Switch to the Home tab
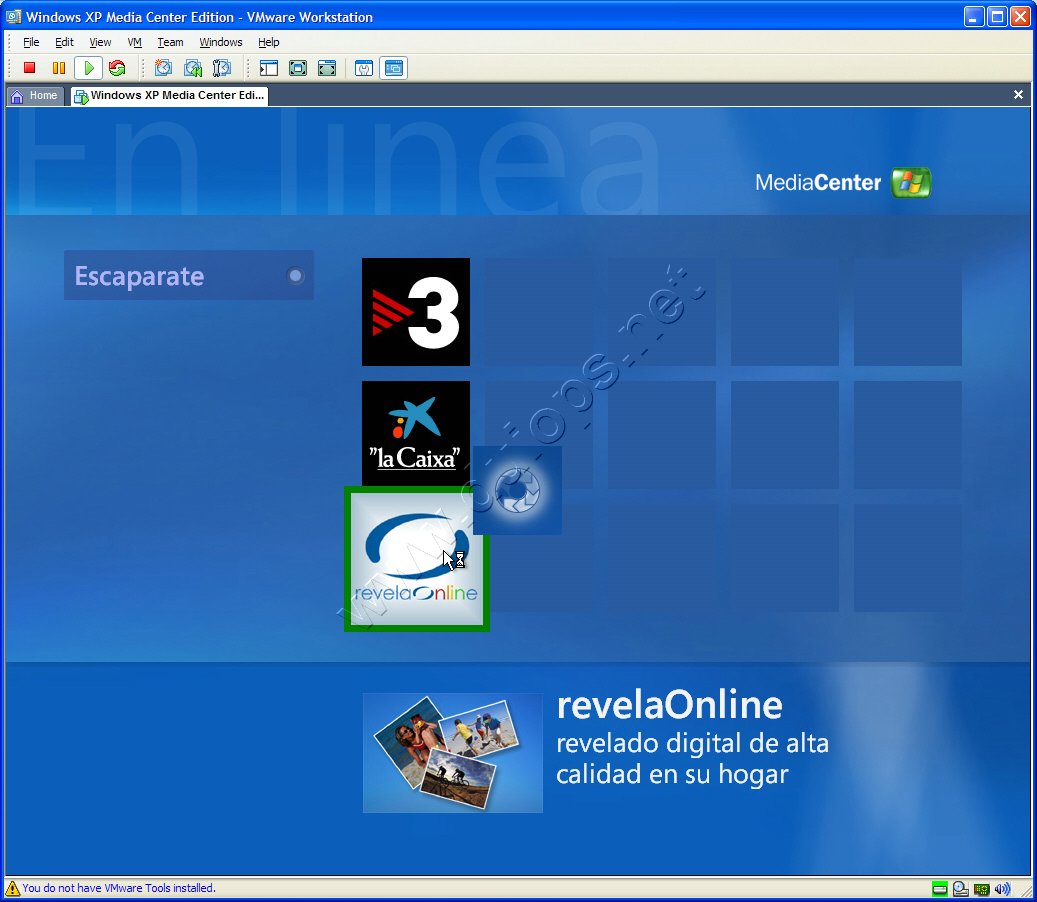 point(36,96)
